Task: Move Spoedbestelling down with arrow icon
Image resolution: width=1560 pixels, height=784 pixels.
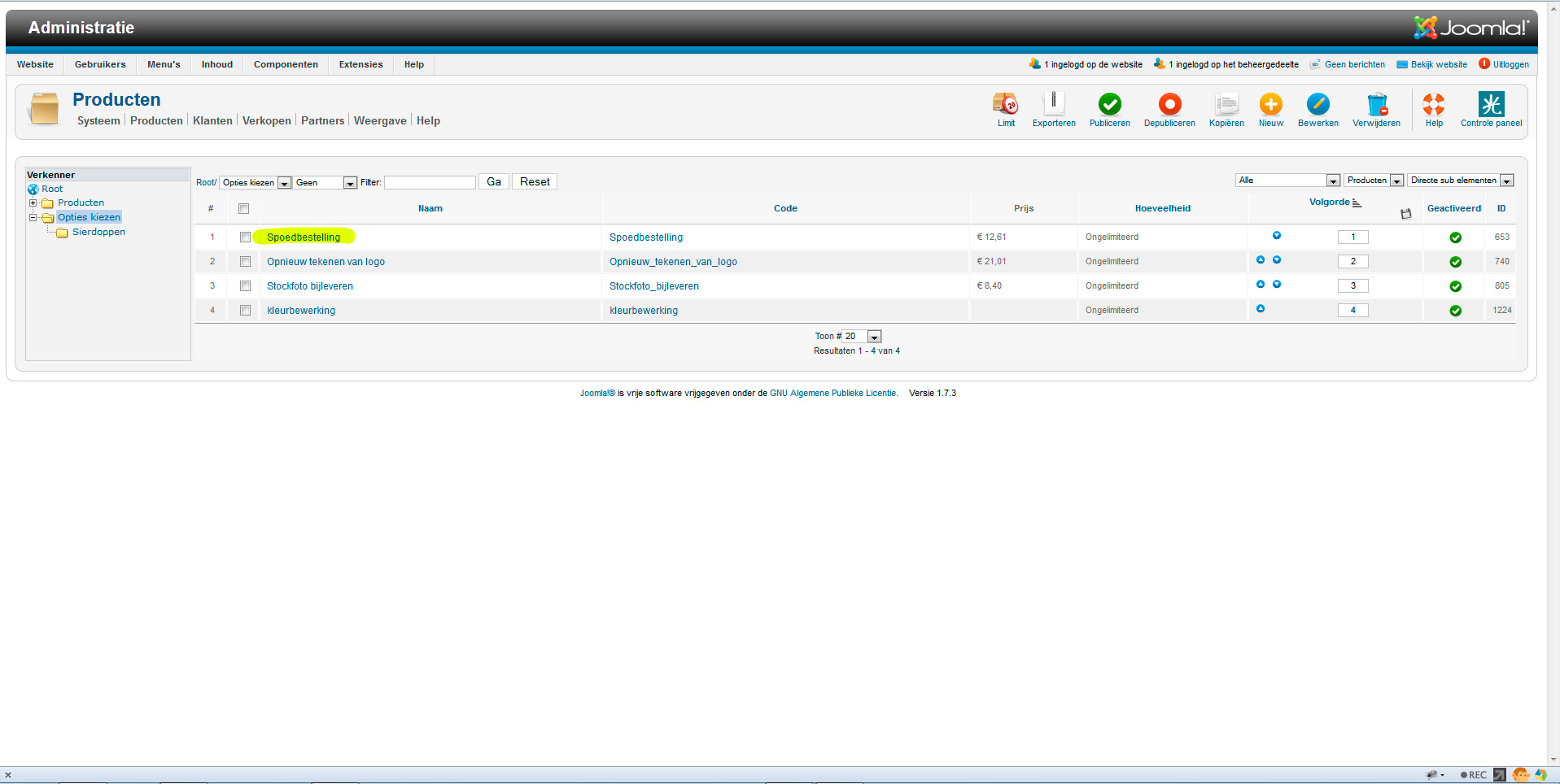Action: point(1277,236)
